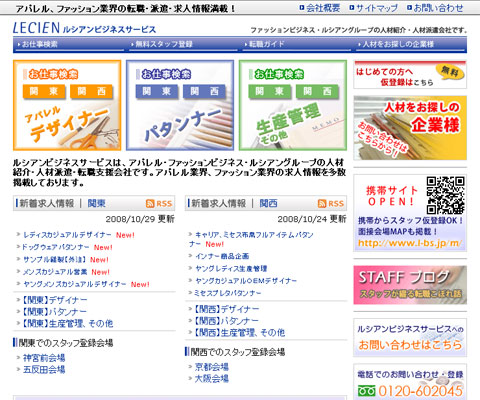The image size is (480, 400).
Task: Open レディスカジュアルデザイナー job listing
Action: (x=67, y=235)
